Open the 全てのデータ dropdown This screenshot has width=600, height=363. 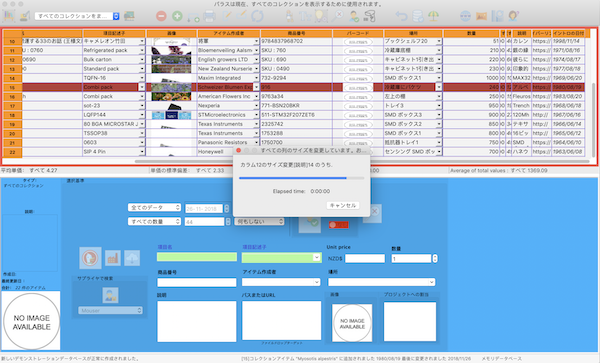(x=154, y=207)
